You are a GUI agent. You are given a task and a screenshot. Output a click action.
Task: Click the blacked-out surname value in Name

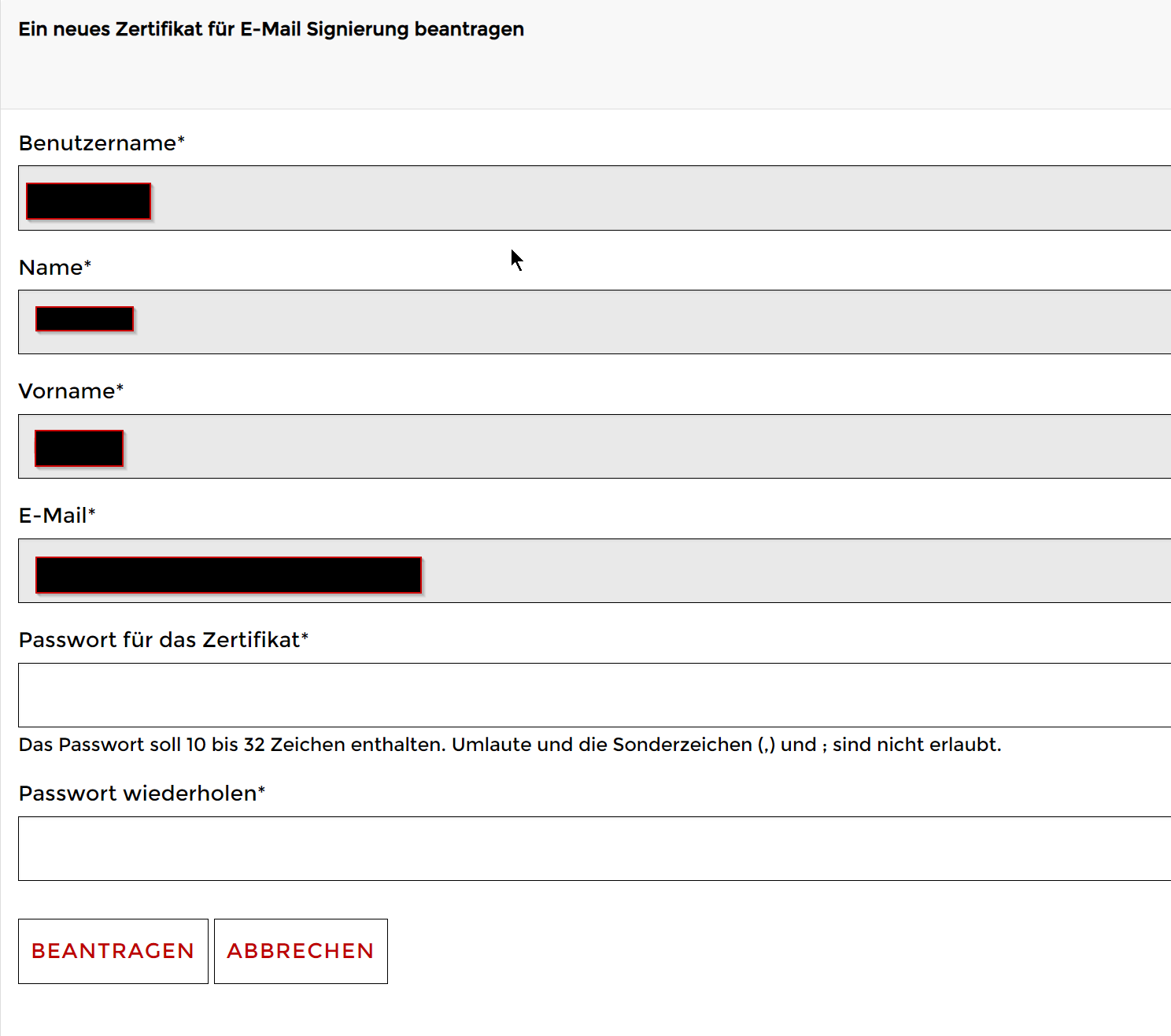(84, 319)
